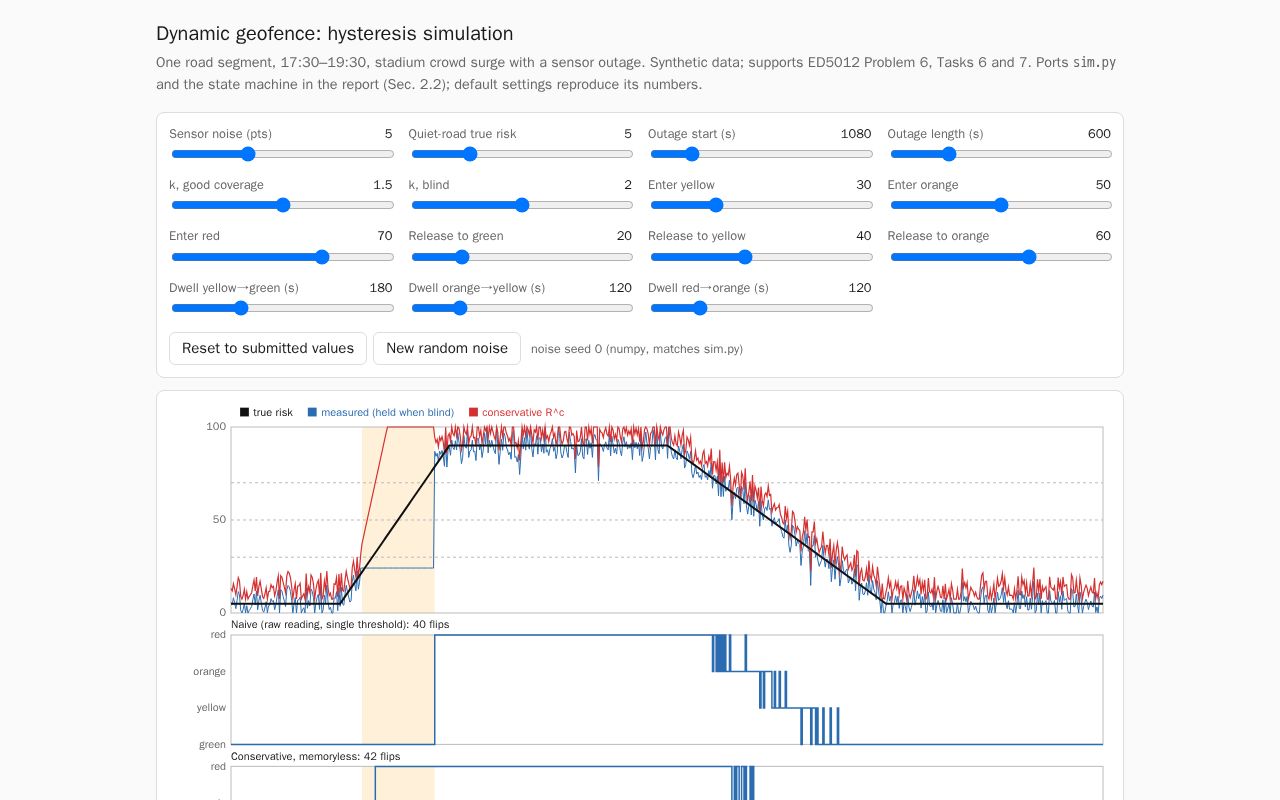Click the Enter yellow slider thumb
This screenshot has height=800, width=1280.
715,205
